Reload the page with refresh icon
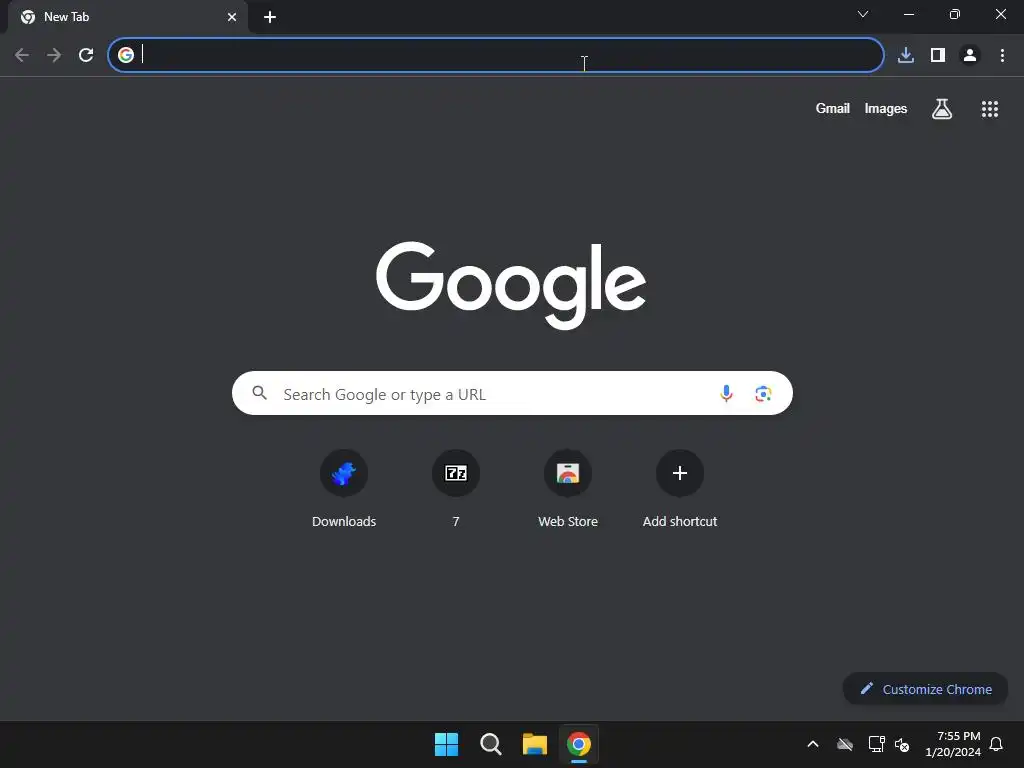 [x=86, y=55]
